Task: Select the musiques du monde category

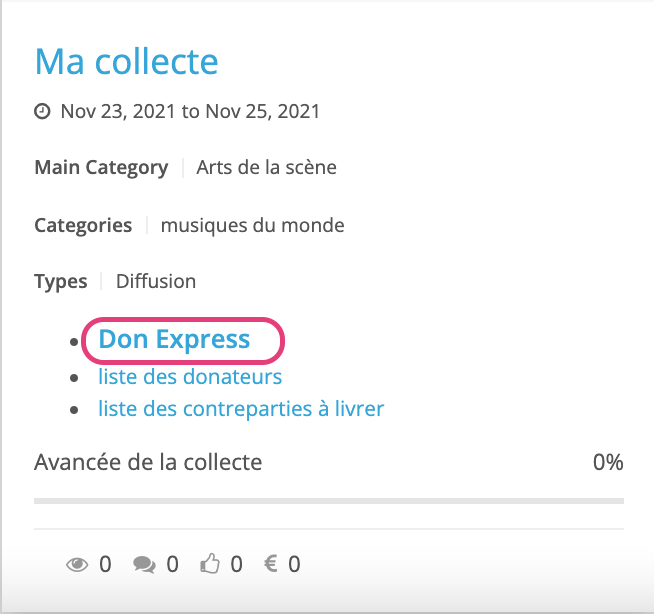Action: [253, 226]
